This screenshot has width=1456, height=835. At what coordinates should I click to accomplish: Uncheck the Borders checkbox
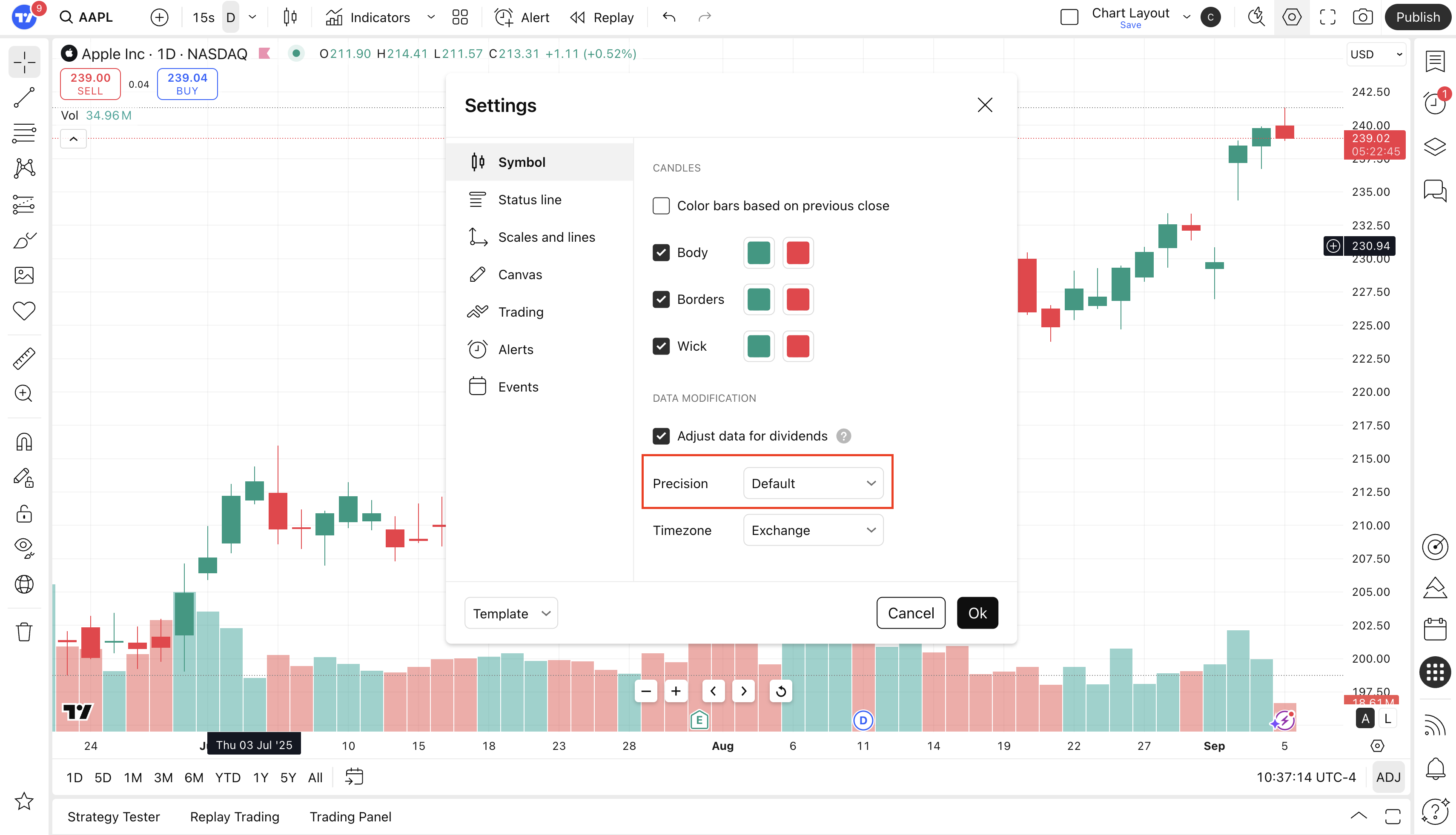pos(661,299)
